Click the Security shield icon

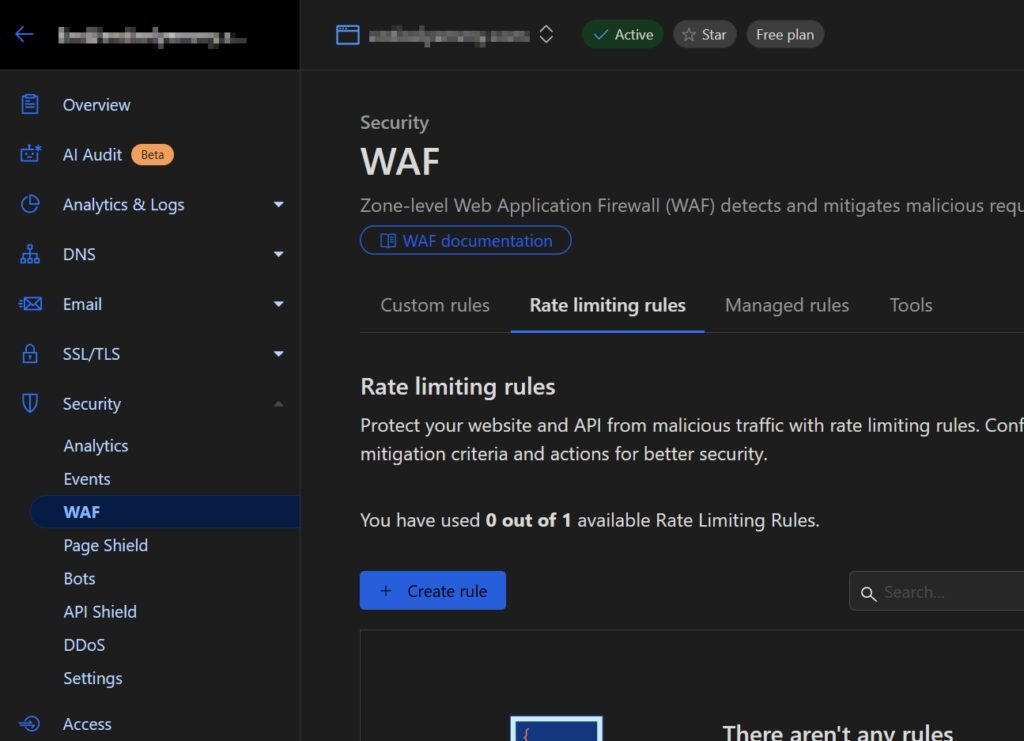coord(30,404)
